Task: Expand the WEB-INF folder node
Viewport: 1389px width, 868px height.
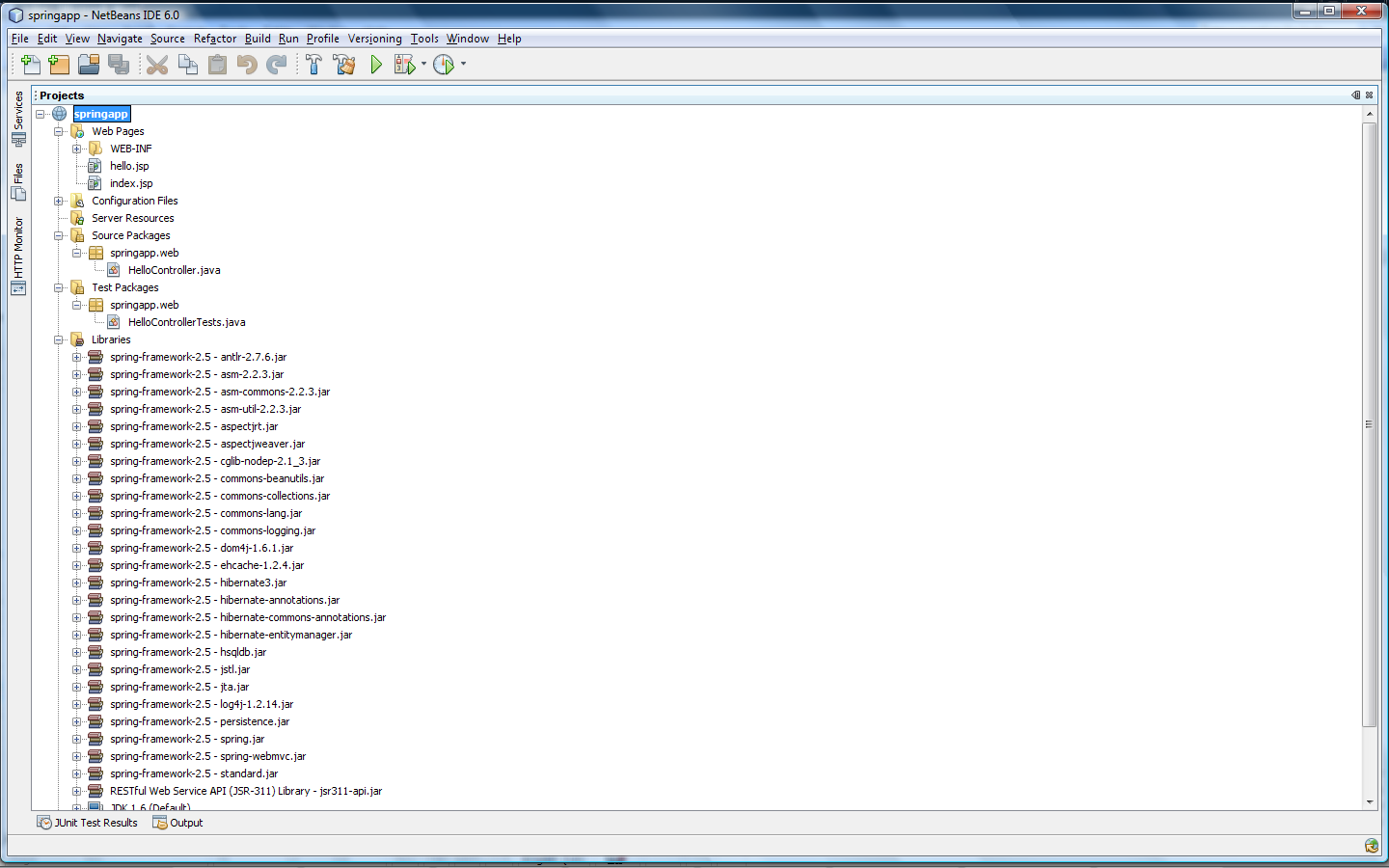Action: pyautogui.click(x=77, y=149)
